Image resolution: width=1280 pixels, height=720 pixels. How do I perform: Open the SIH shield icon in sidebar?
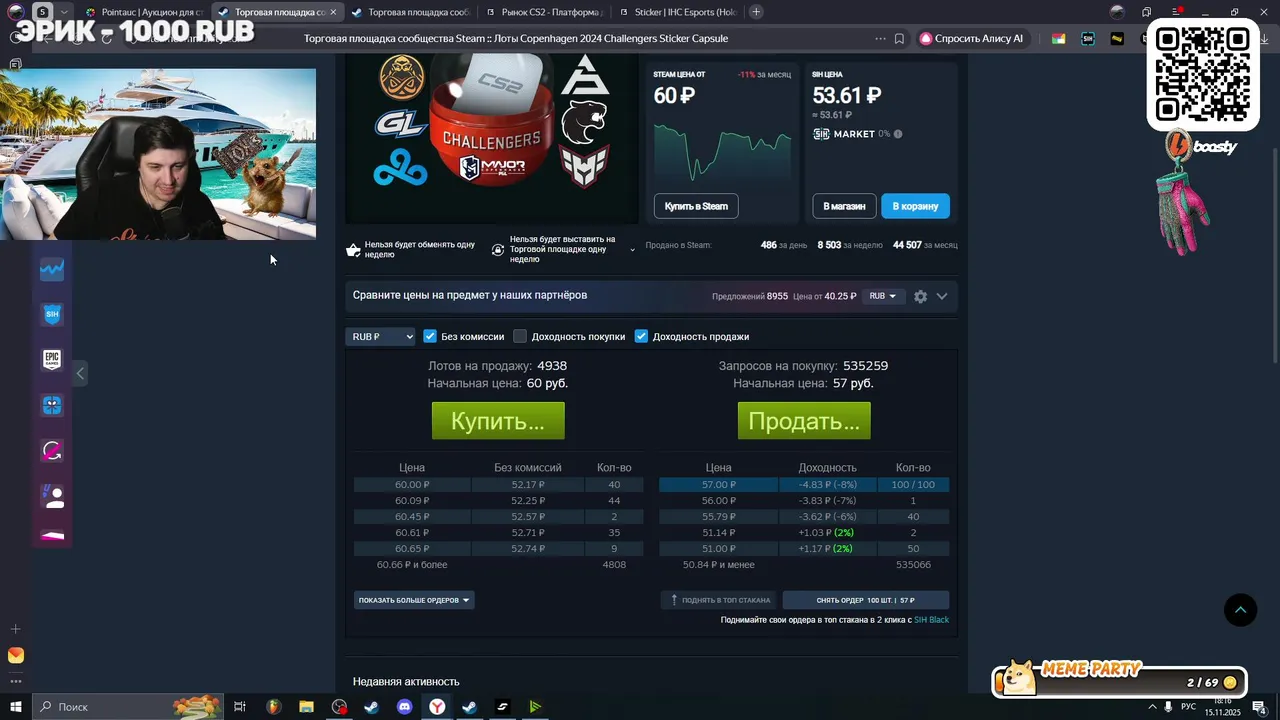click(x=52, y=314)
